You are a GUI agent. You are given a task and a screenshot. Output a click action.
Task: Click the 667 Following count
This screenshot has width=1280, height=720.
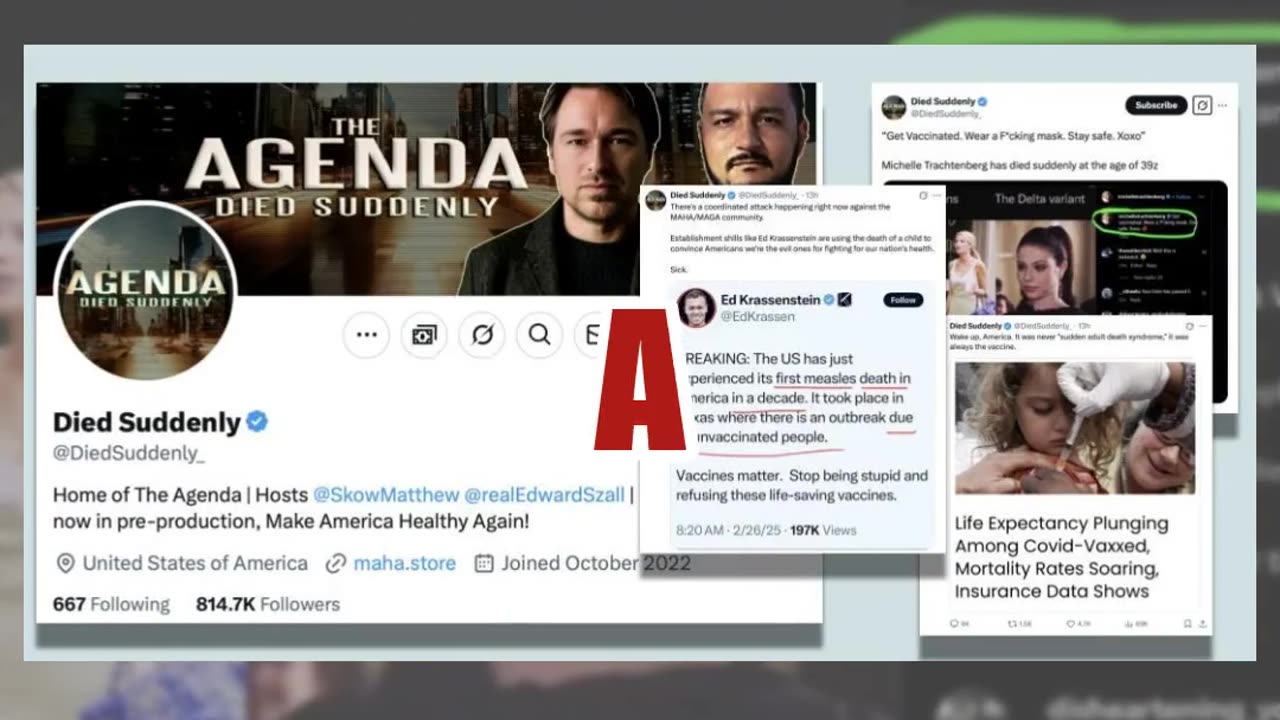(x=111, y=604)
